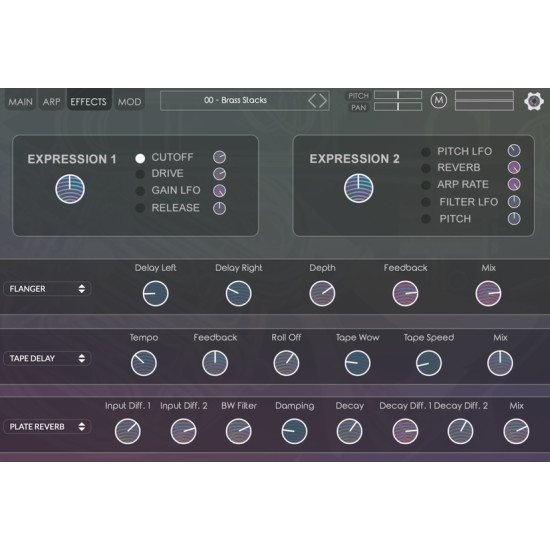The width and height of the screenshot is (550, 550).
Task: Click the Tape Delay Tempo knob
Action: coord(143,363)
